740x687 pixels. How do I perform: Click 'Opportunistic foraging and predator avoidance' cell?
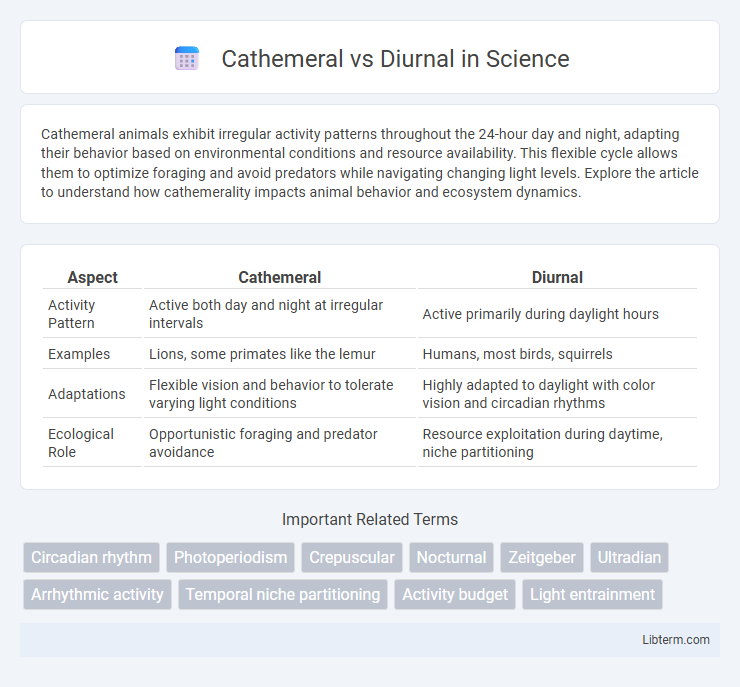(279, 443)
